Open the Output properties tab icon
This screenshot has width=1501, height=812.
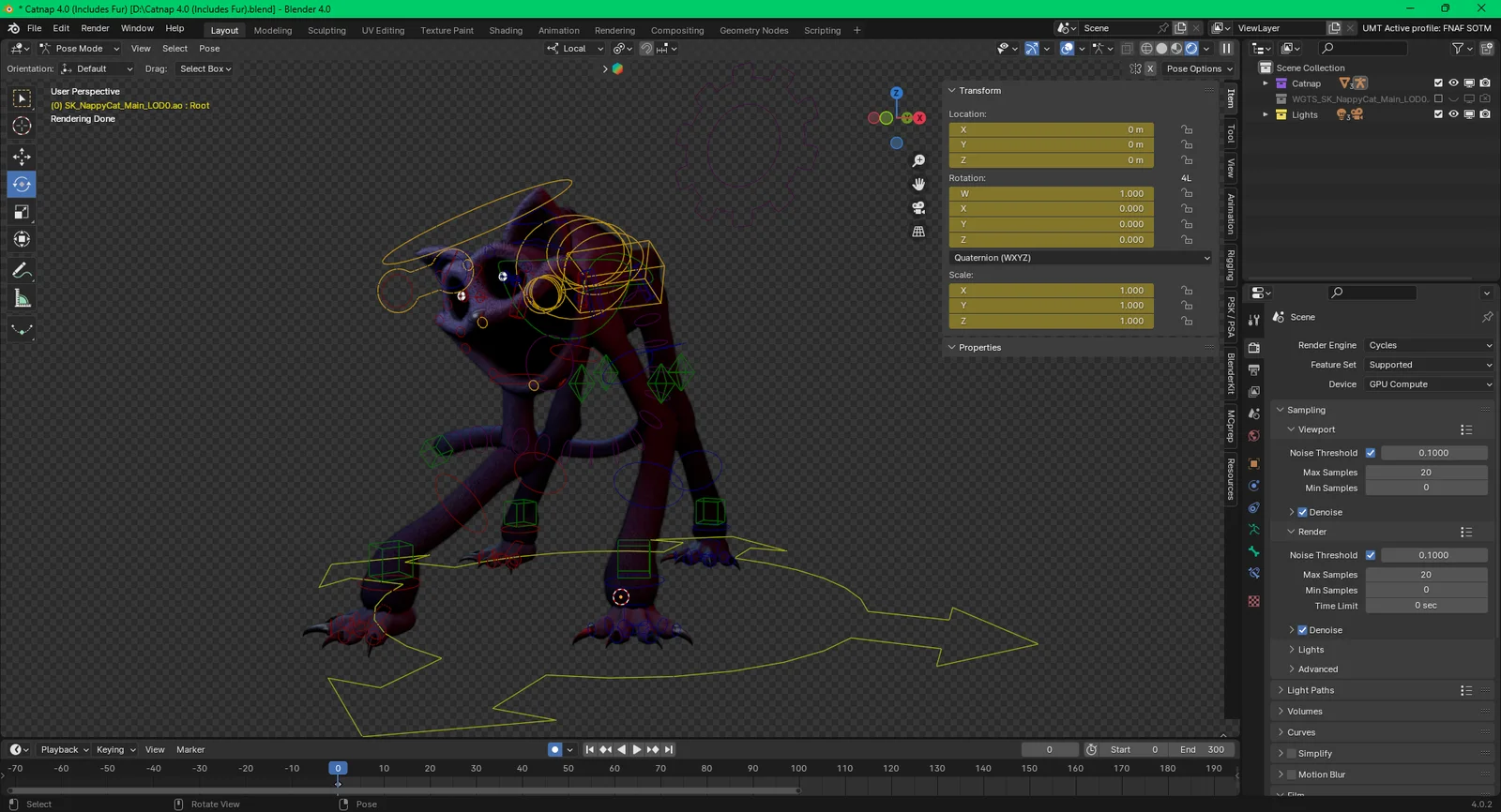point(1254,370)
